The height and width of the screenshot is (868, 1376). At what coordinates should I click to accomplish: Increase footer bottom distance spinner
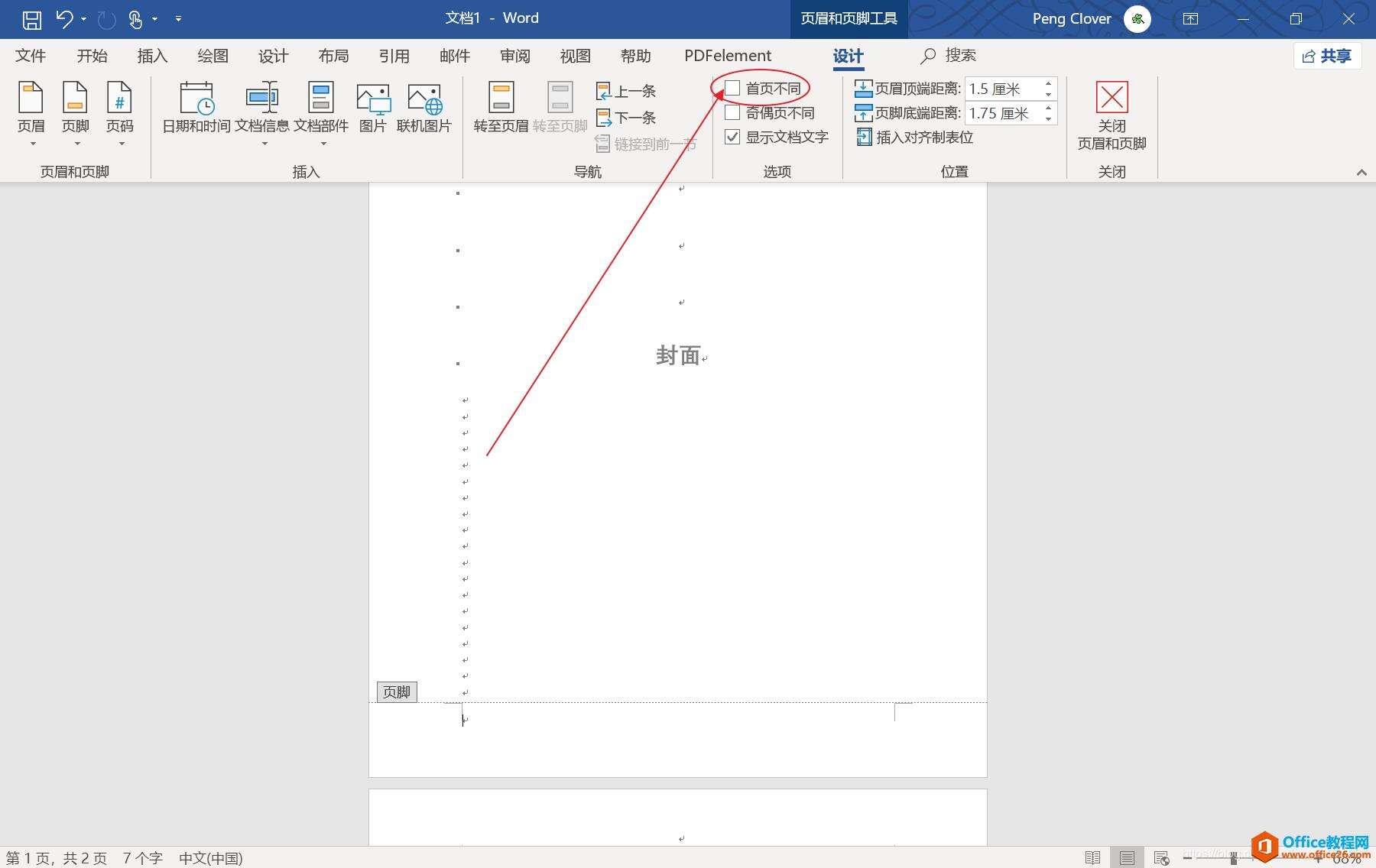click(1049, 108)
